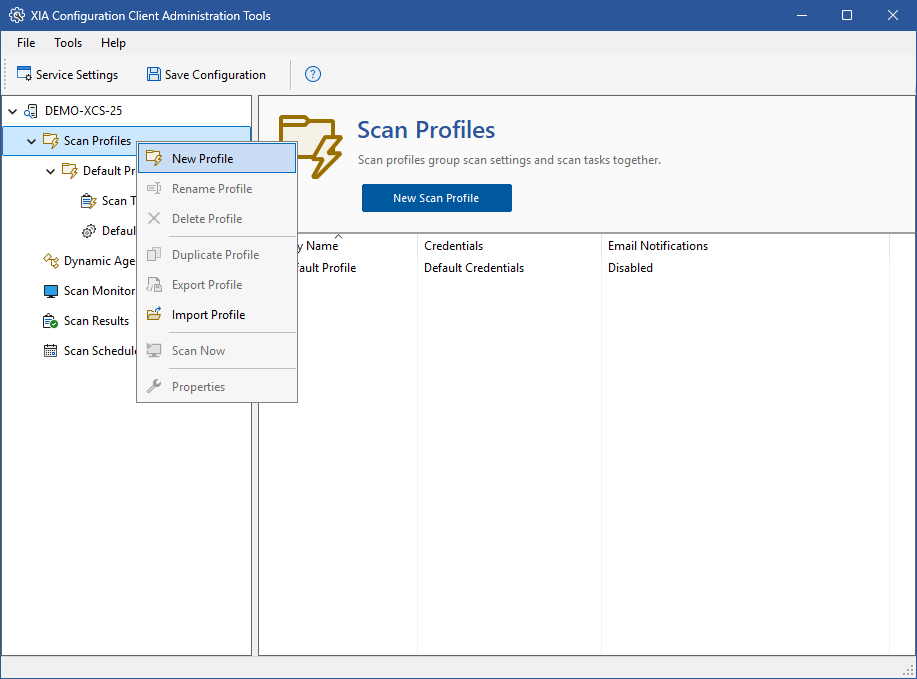Open the Tools menu
The height and width of the screenshot is (679, 917).
(x=68, y=43)
